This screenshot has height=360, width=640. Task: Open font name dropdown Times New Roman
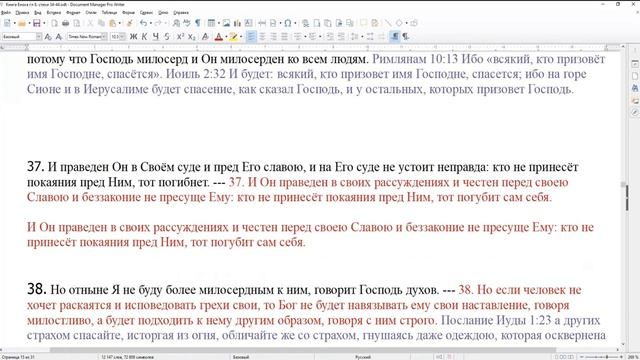tap(104, 37)
